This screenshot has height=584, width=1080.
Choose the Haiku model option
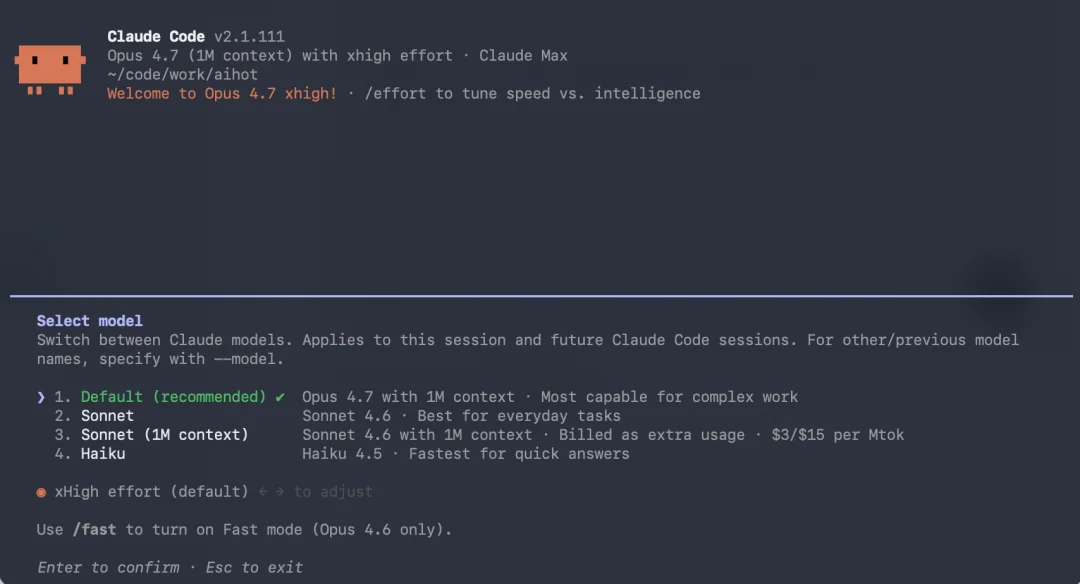103,454
